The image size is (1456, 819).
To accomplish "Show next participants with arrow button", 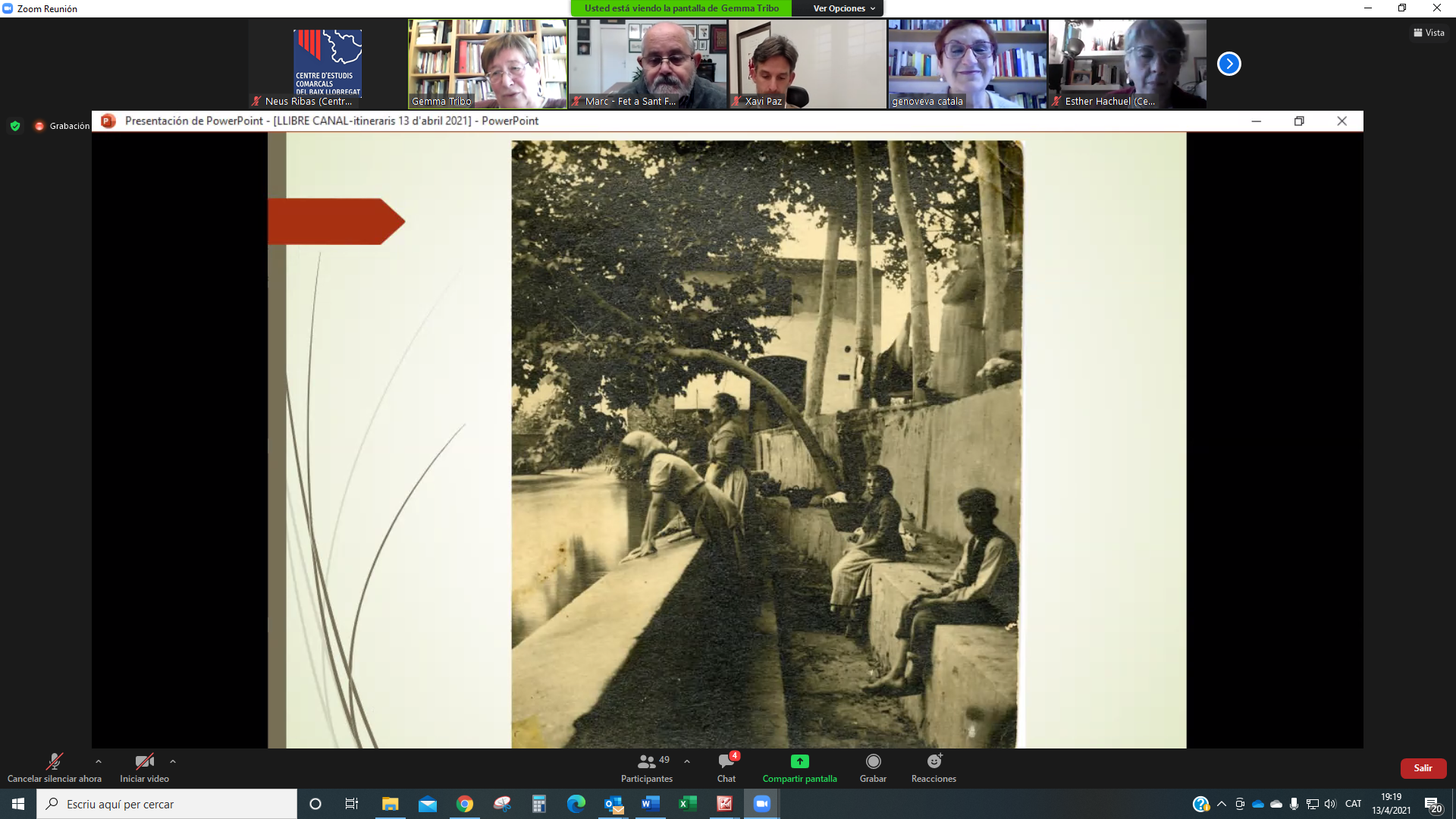I will click(x=1228, y=64).
